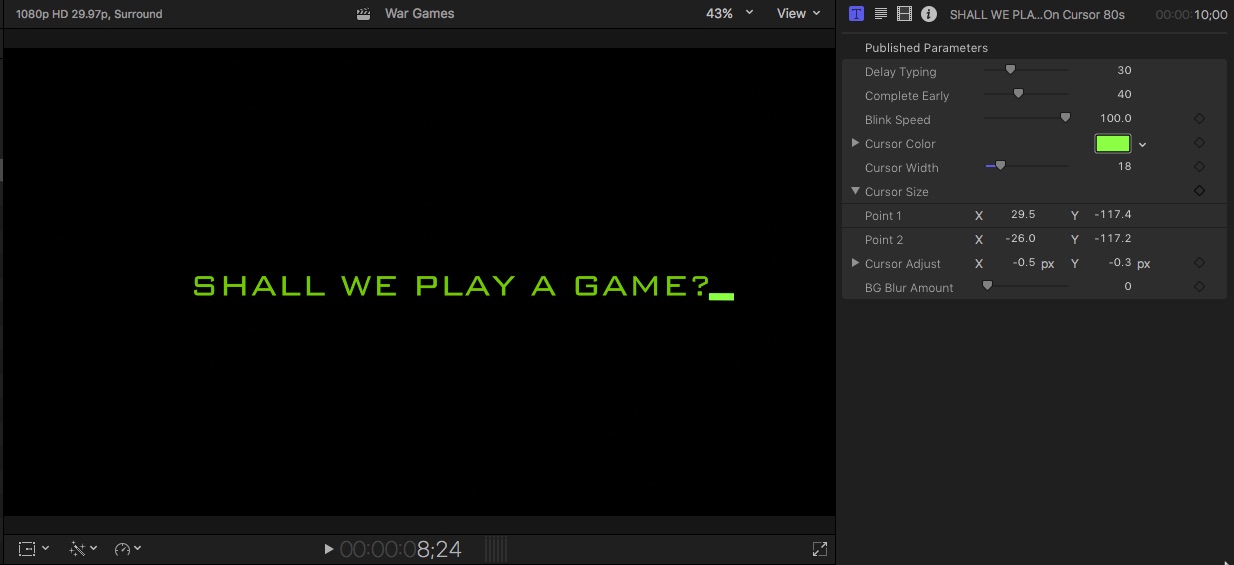Show the Info inspector

pos(929,14)
